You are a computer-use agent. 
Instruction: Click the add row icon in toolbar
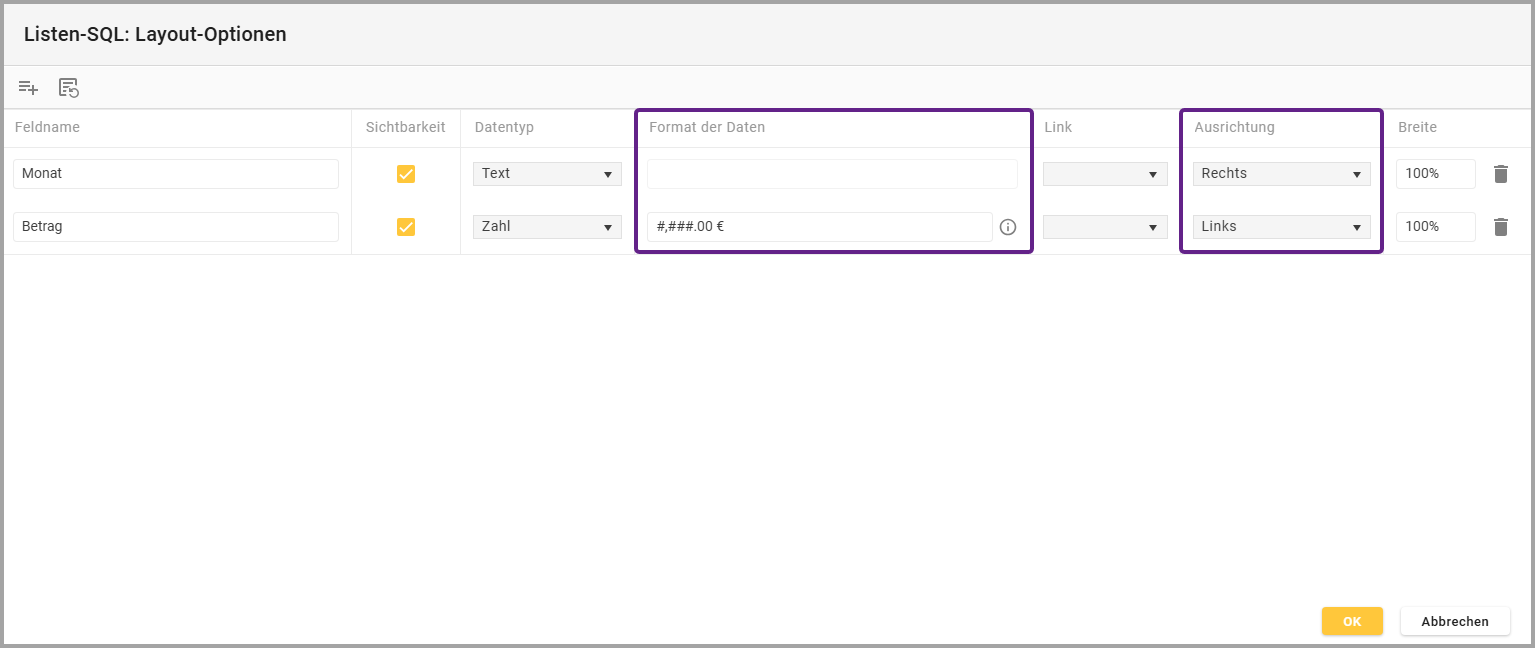tap(28, 88)
